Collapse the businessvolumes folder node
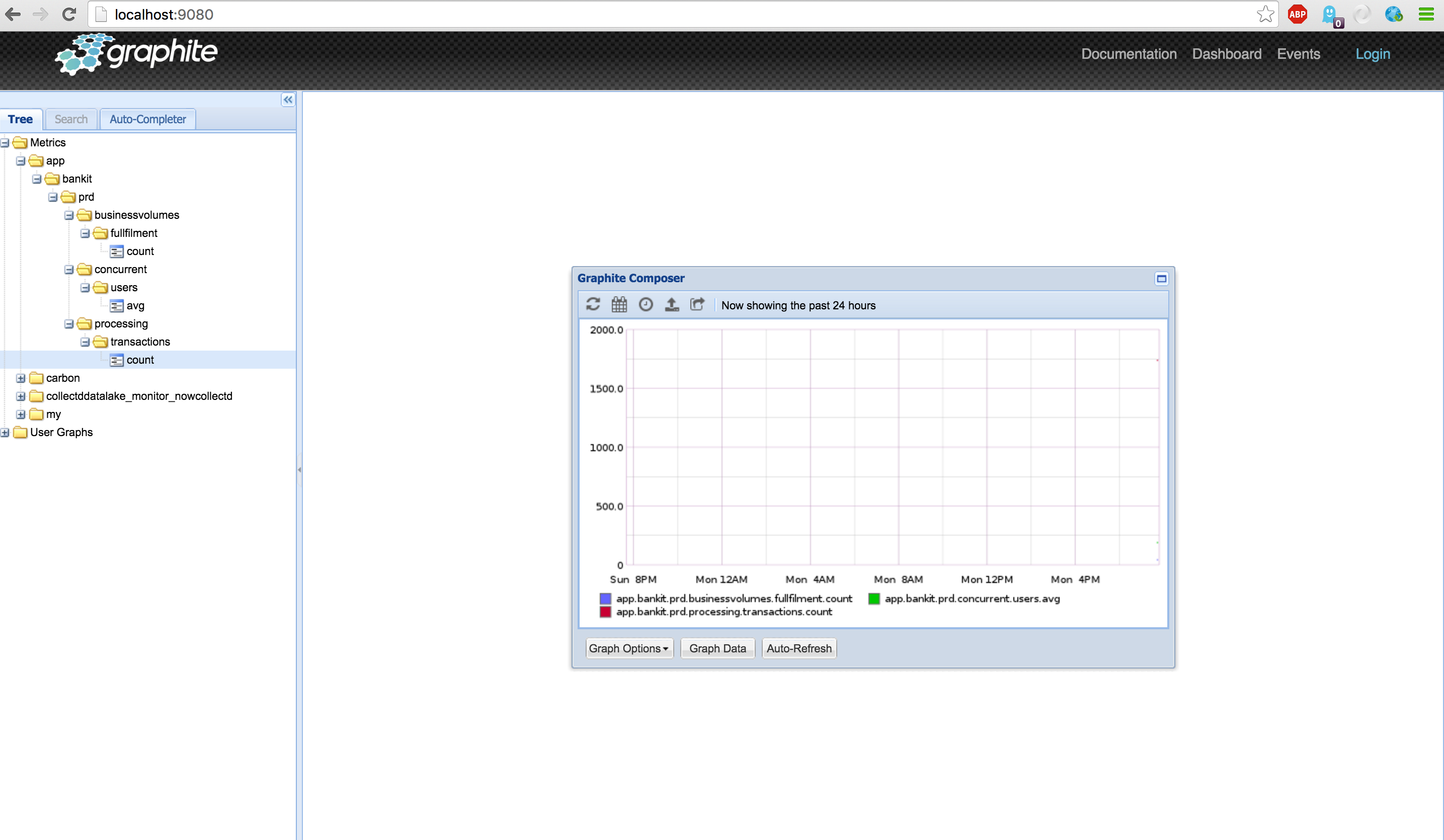Screen dimensions: 1444x840 click(69, 215)
